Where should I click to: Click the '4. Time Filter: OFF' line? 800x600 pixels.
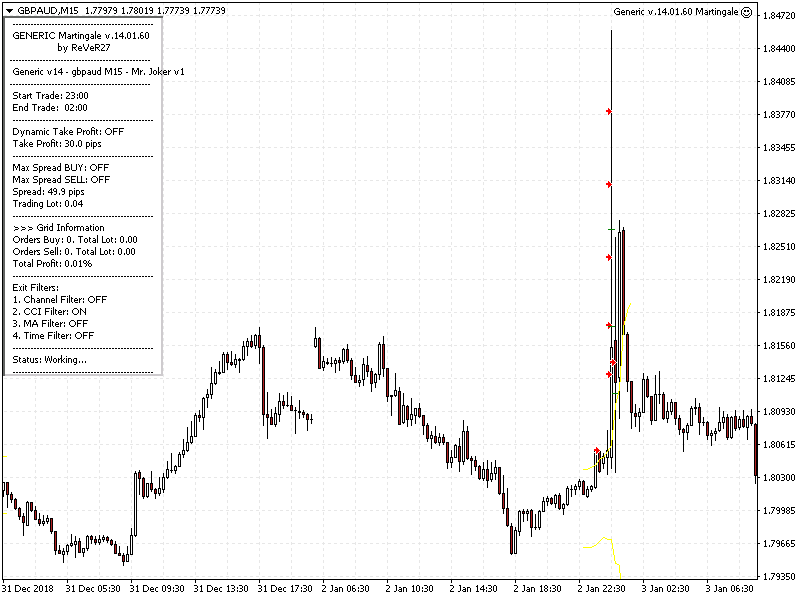click(54, 336)
